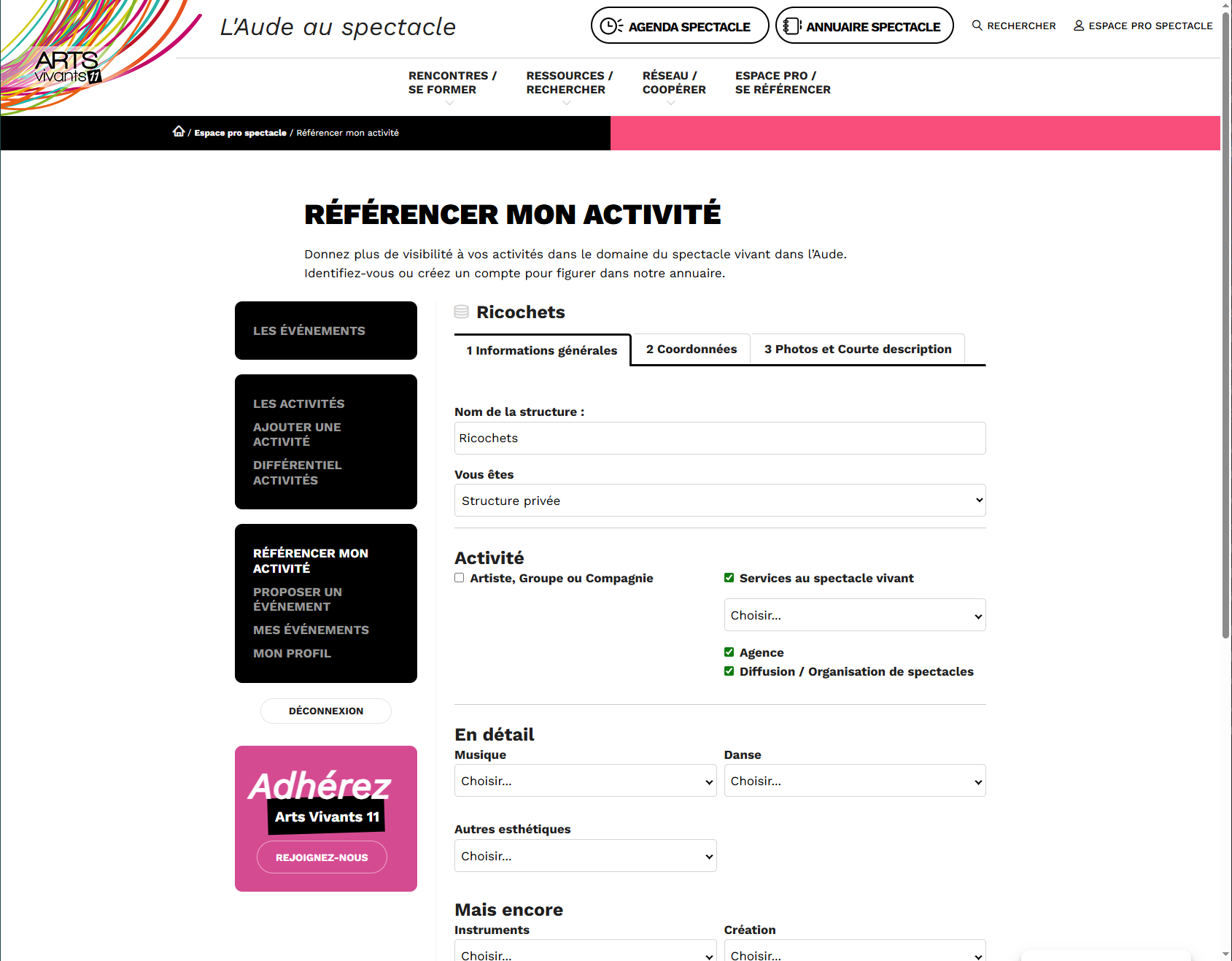Open Ajouter une activité link
The width and height of the screenshot is (1232, 961).
click(x=297, y=434)
